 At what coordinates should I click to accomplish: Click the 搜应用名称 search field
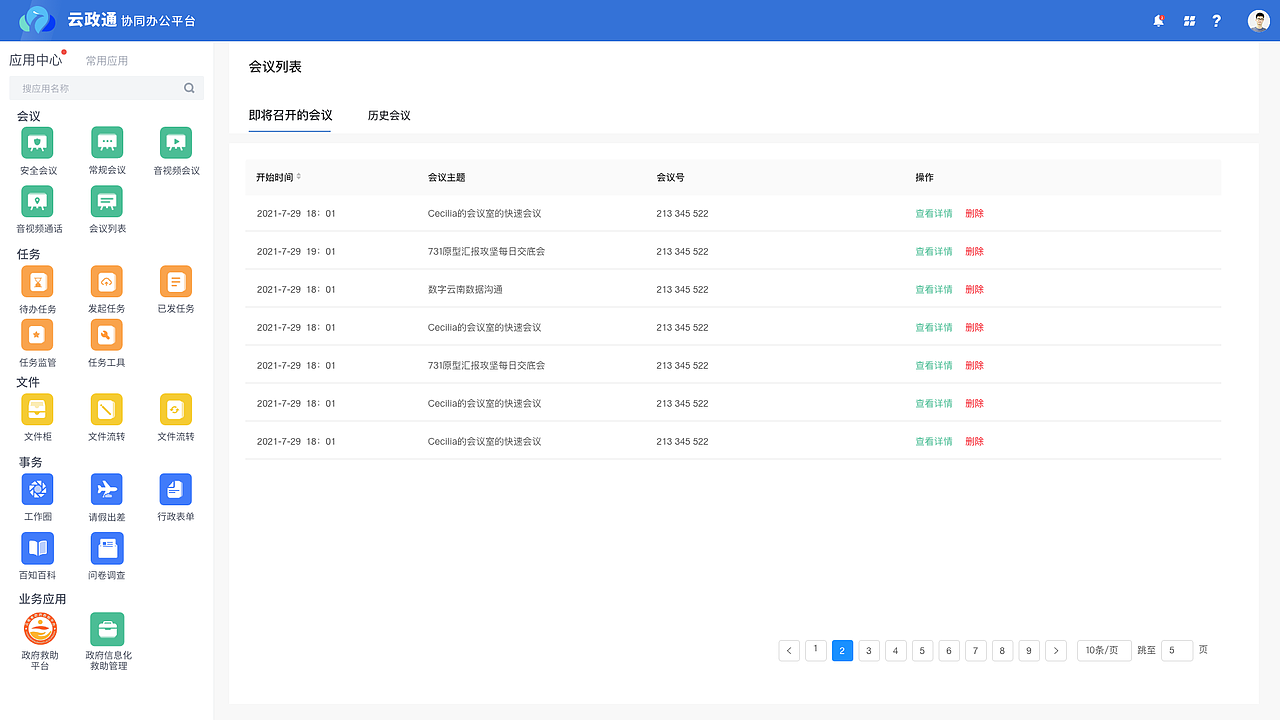click(x=106, y=88)
